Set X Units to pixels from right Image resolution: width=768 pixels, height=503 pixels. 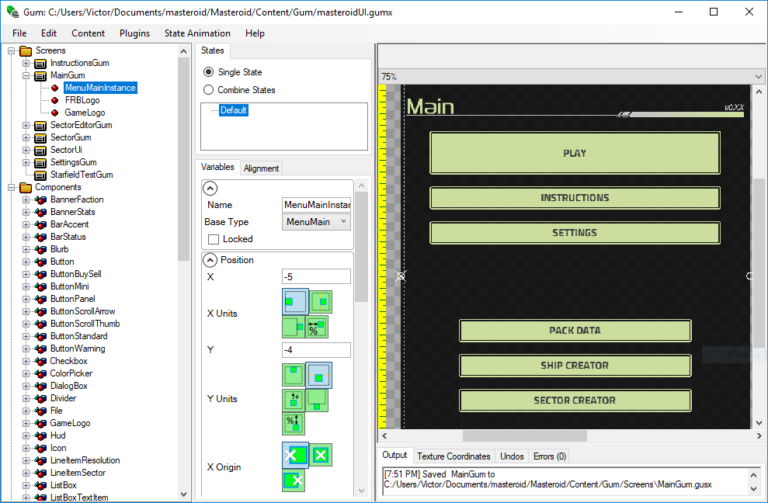tap(295, 327)
